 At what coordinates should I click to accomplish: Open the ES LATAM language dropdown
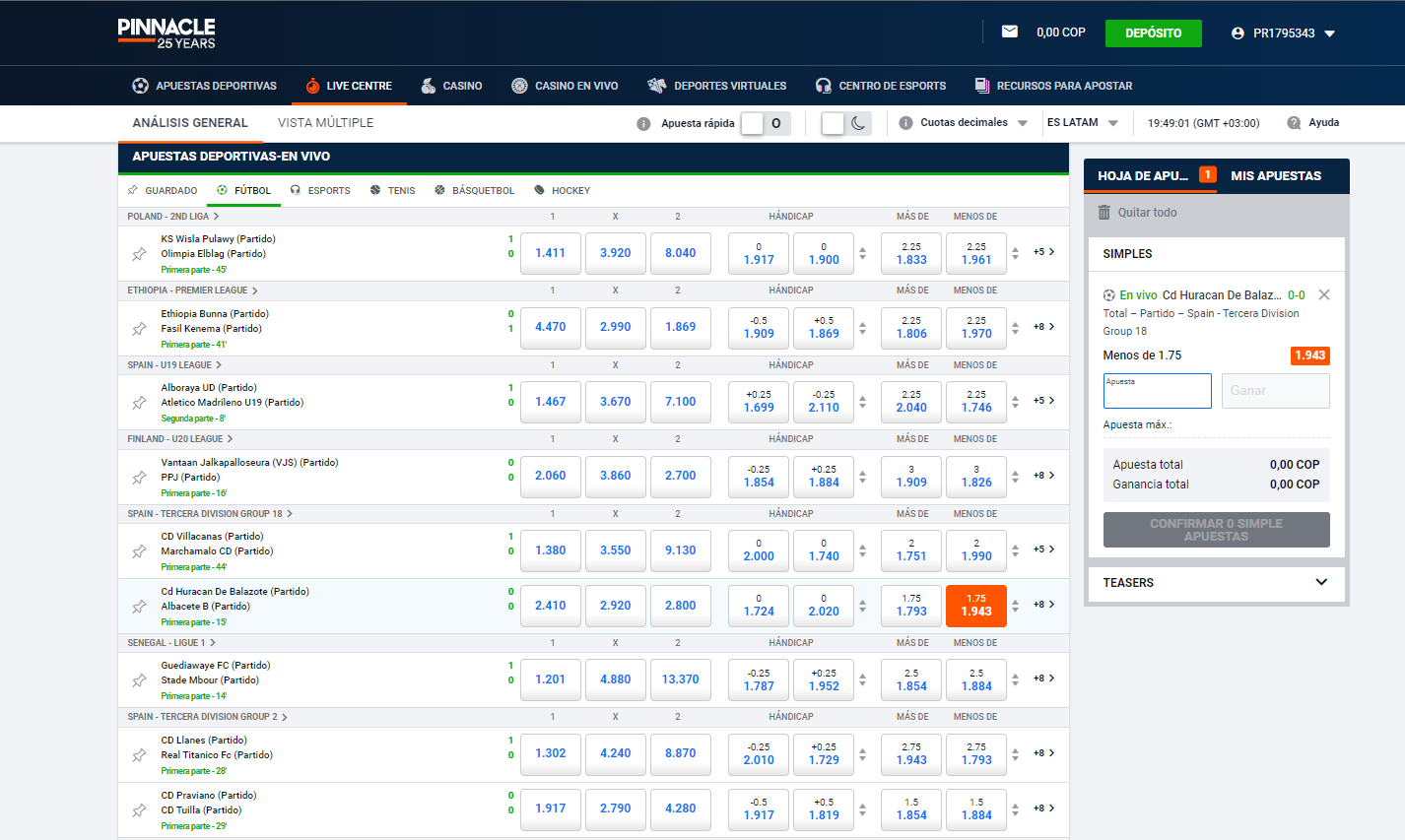tap(1083, 123)
